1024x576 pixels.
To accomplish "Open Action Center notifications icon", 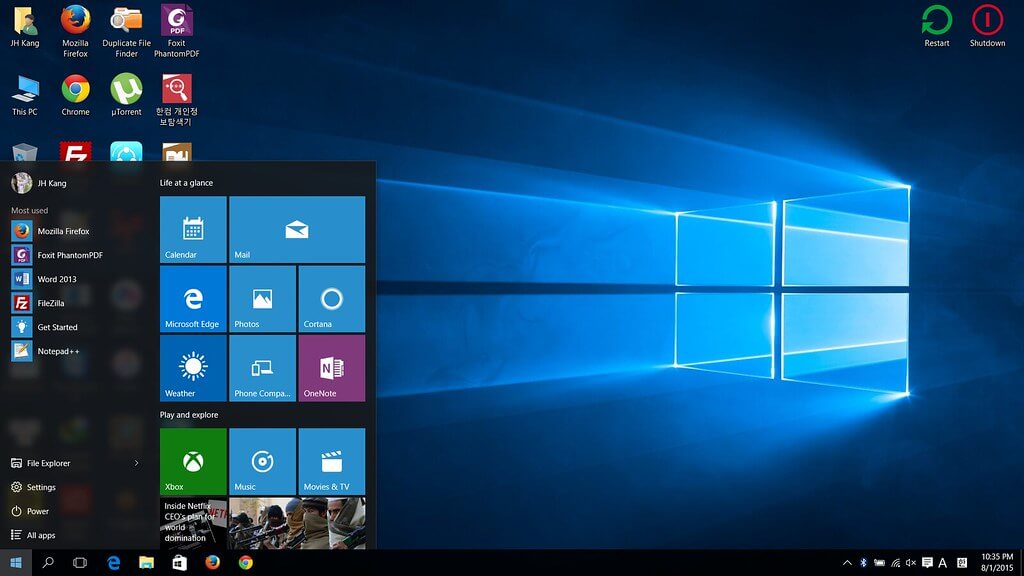I will [927, 563].
